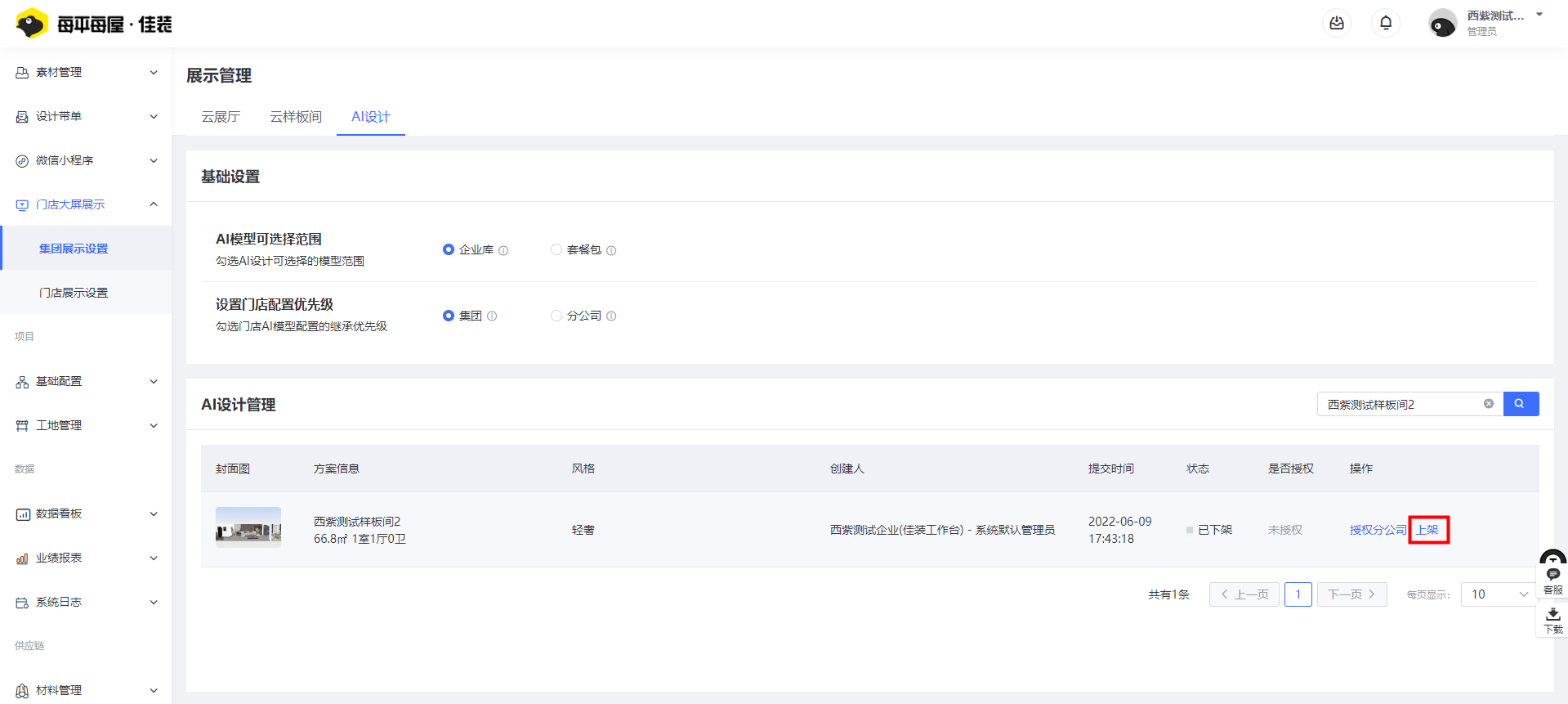Image resolution: width=1568 pixels, height=704 pixels.
Task: Click the 数据看板 sidebar icon
Action: pos(22,514)
